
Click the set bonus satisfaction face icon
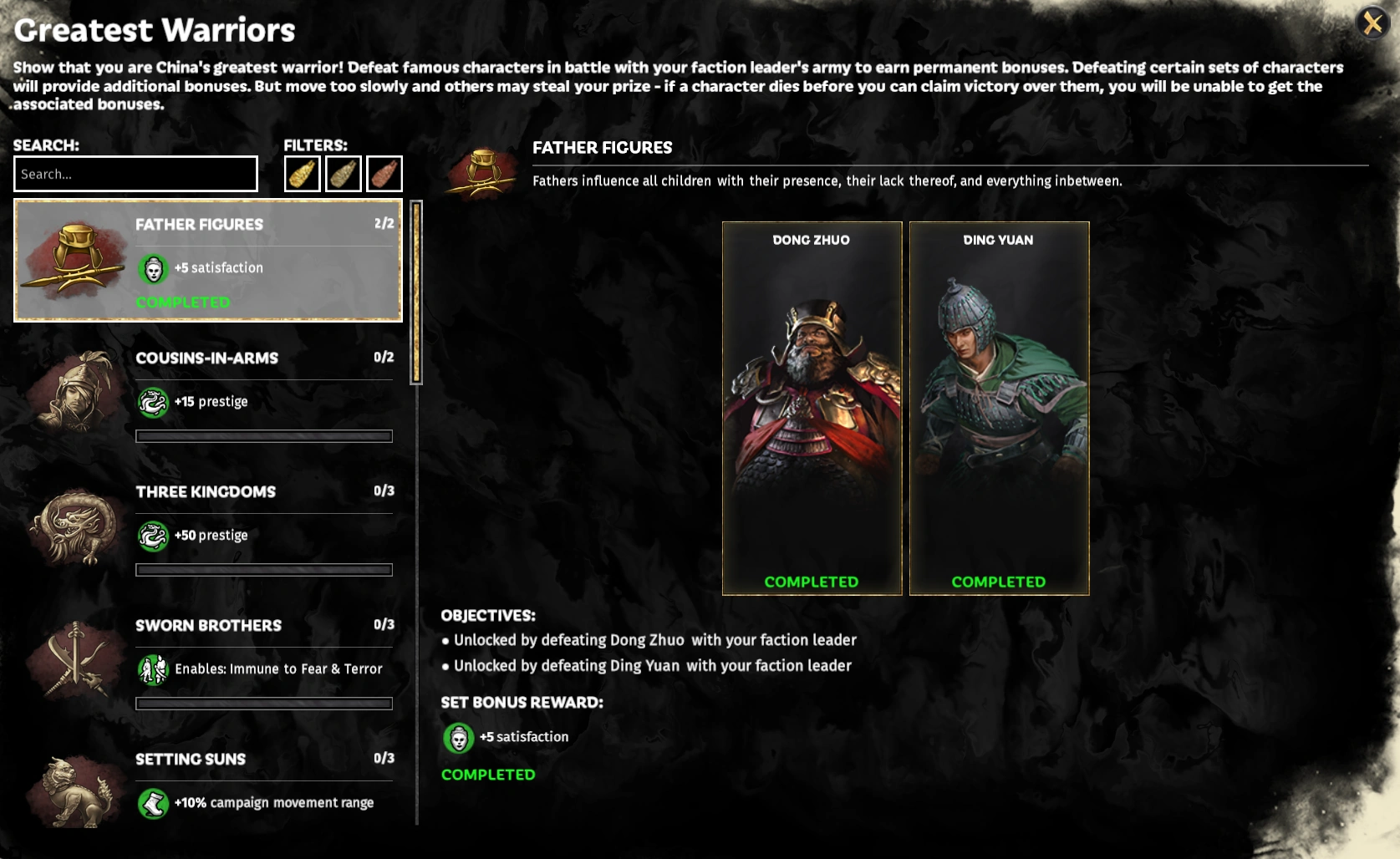point(458,738)
